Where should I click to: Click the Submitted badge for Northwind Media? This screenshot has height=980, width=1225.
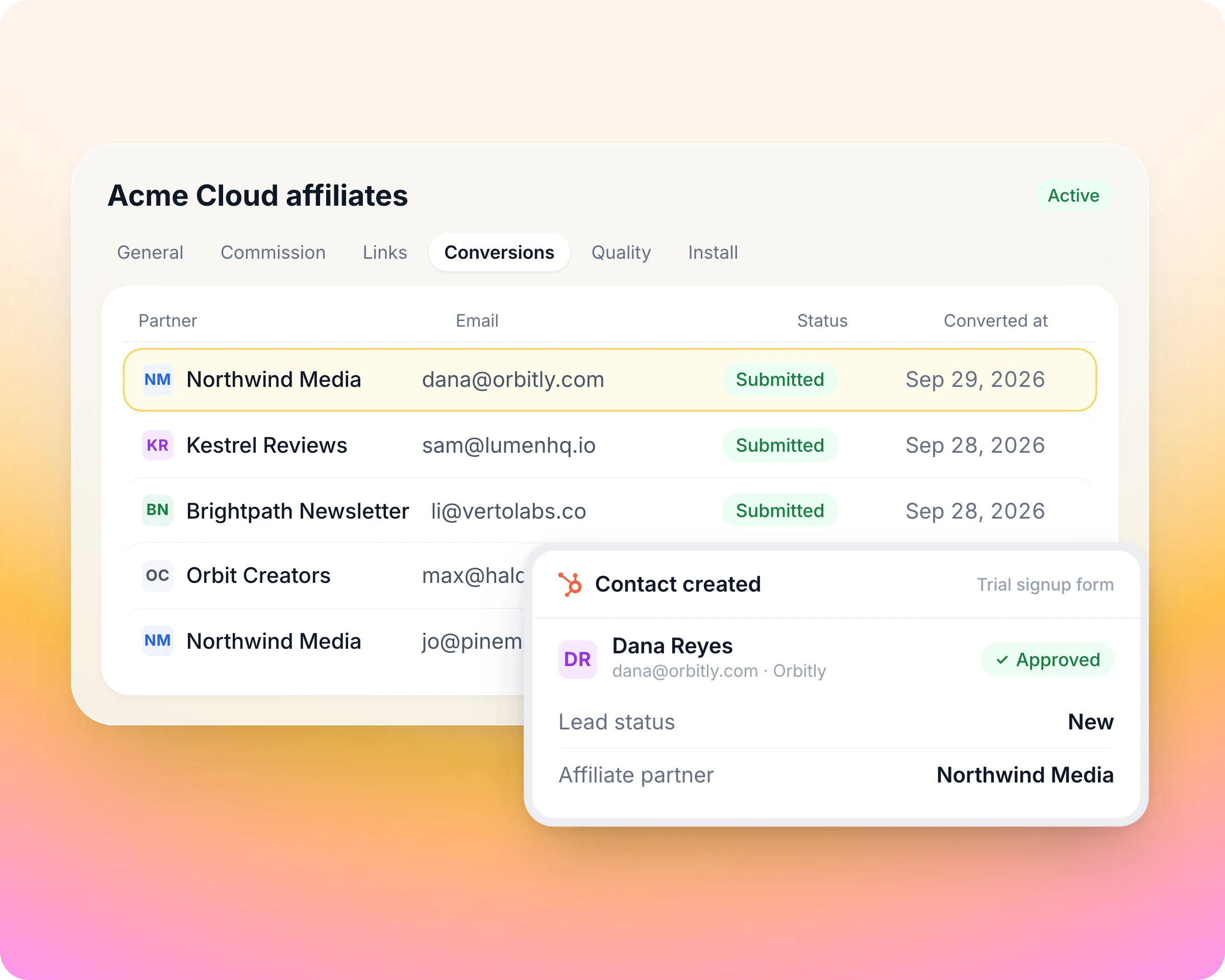pos(779,380)
